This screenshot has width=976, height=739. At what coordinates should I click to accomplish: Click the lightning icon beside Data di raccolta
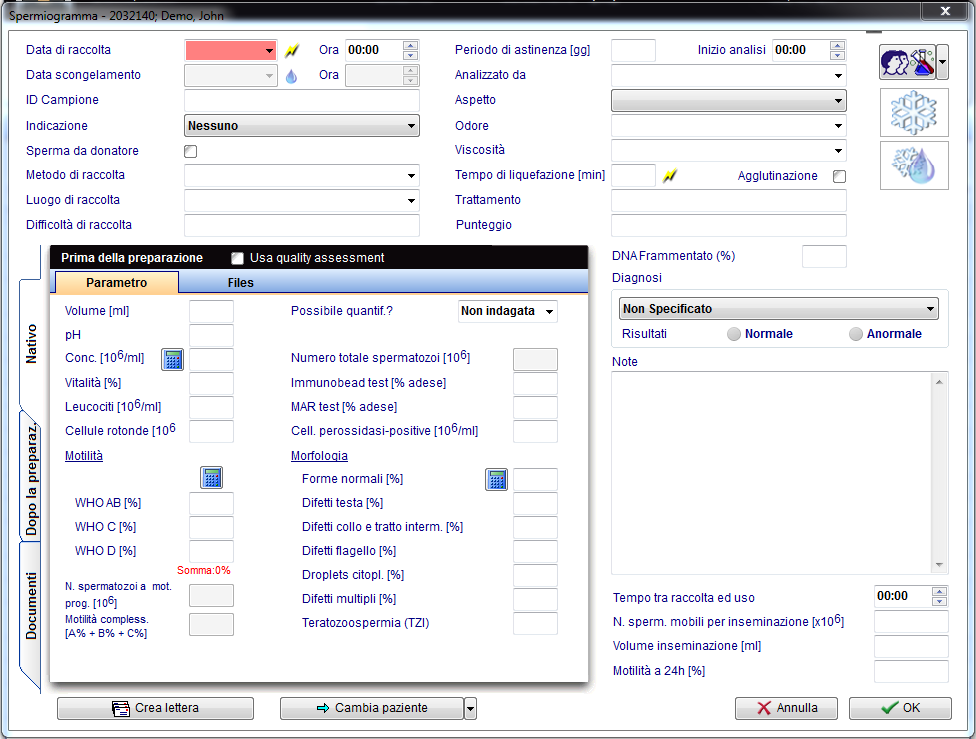coord(291,50)
